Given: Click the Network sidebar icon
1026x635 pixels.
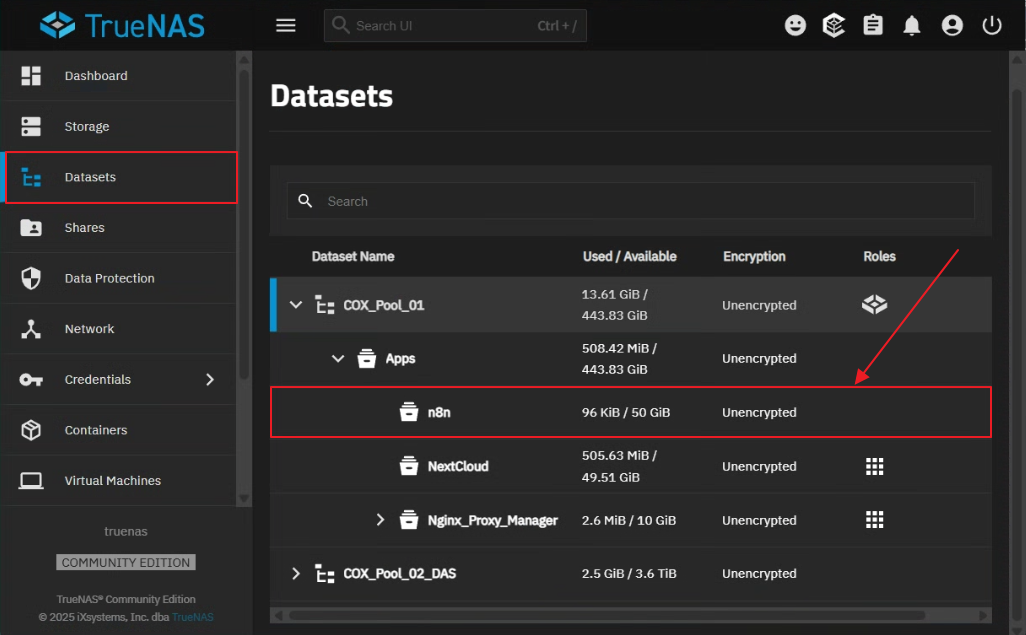Looking at the screenshot, I should pyautogui.click(x=31, y=329).
